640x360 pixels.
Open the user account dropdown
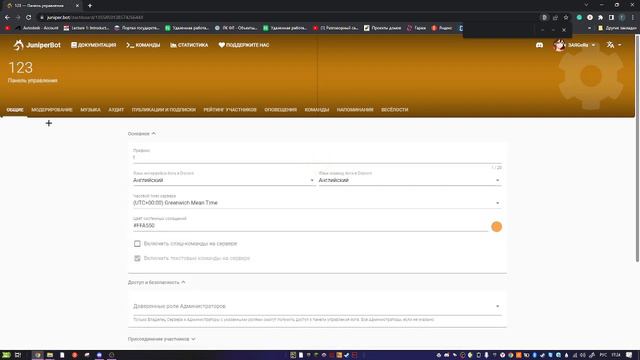tap(574, 45)
